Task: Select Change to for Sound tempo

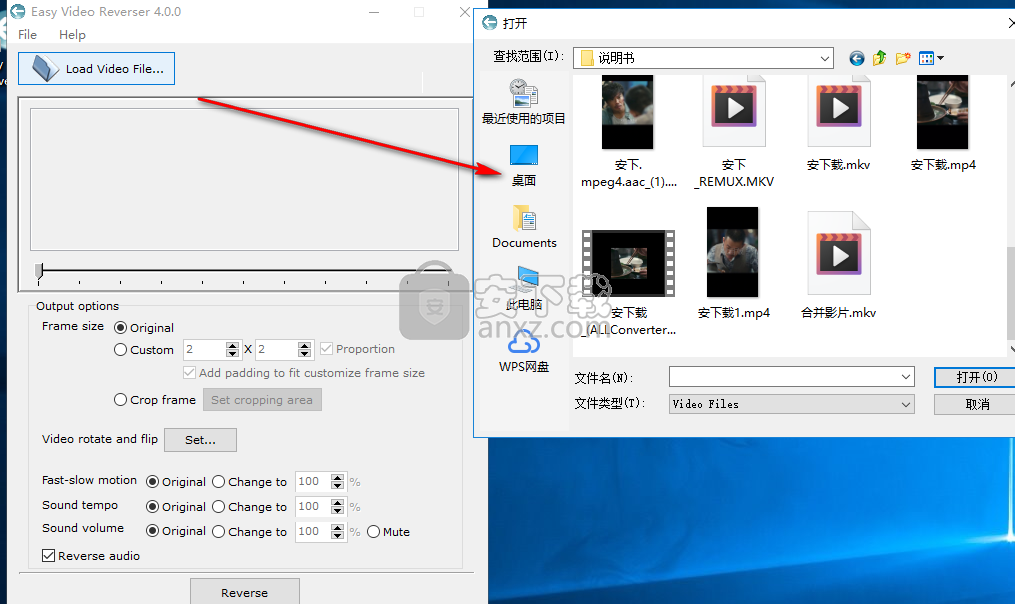Action: coord(218,506)
